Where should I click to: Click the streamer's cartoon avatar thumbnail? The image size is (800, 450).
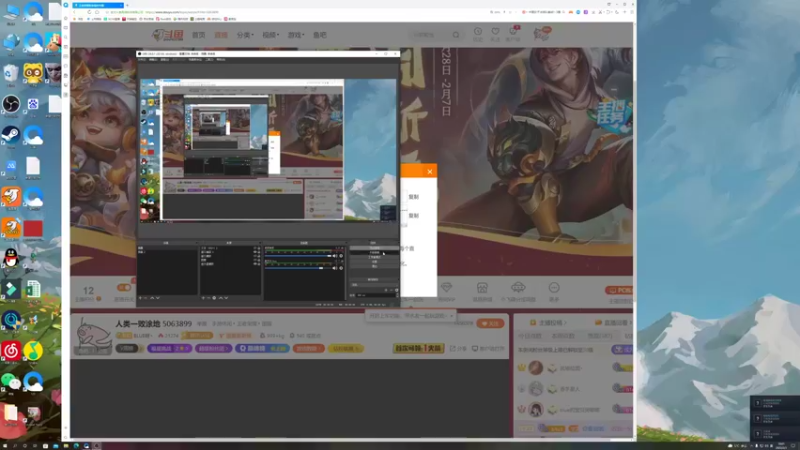93,337
